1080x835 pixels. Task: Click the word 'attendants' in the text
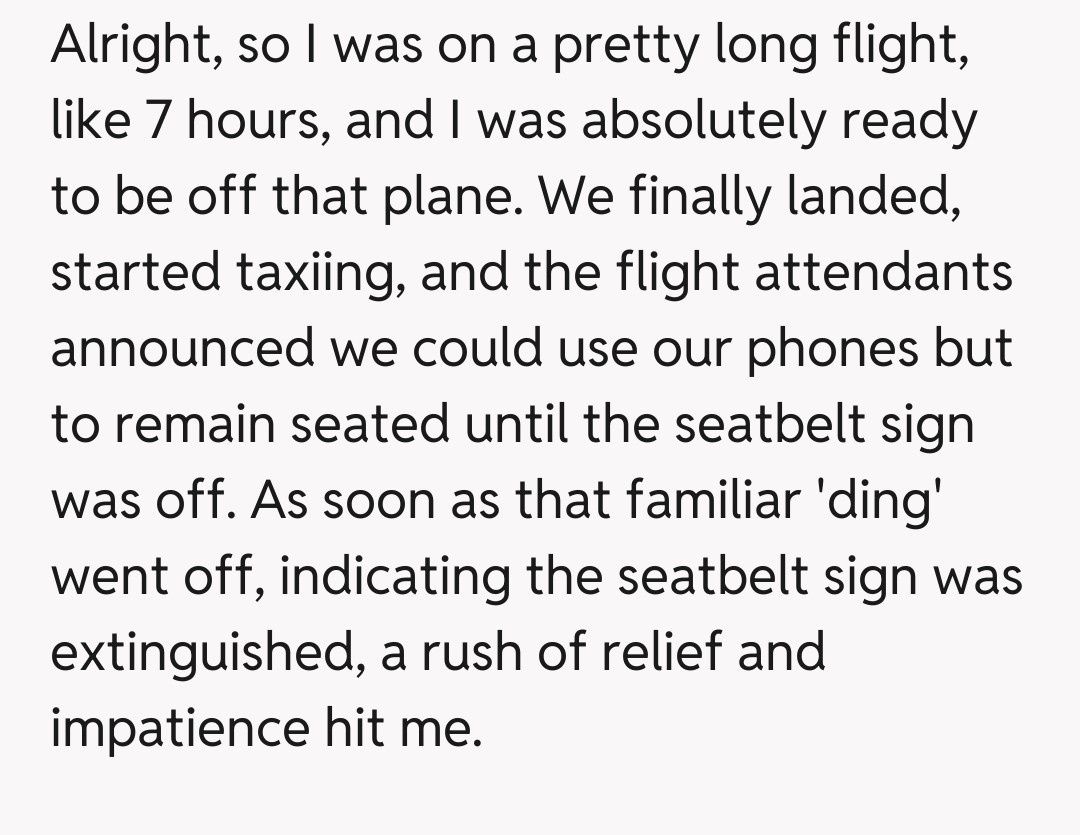pyautogui.click(x=883, y=273)
